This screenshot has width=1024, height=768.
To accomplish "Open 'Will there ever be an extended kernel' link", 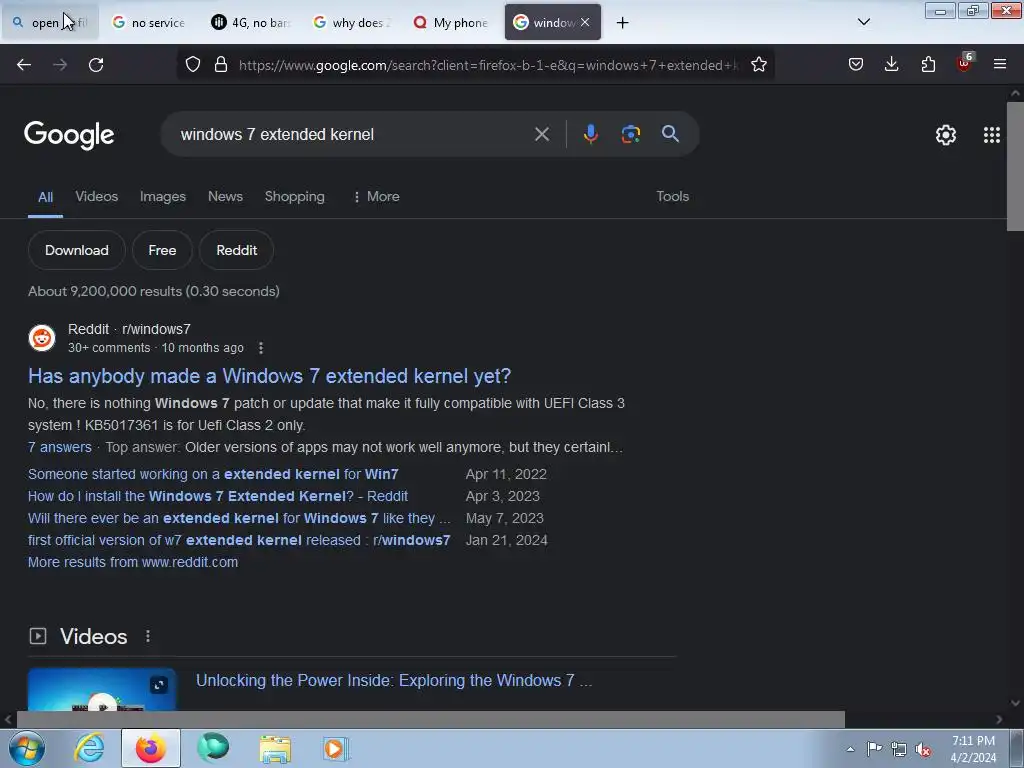I will (239, 519).
